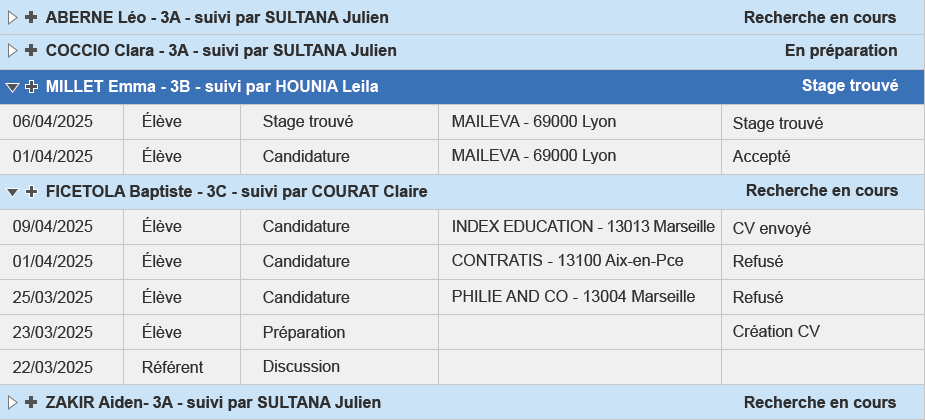The height and width of the screenshot is (420, 925).
Task: Click the CV envoyé result cell
Action: 823,227
